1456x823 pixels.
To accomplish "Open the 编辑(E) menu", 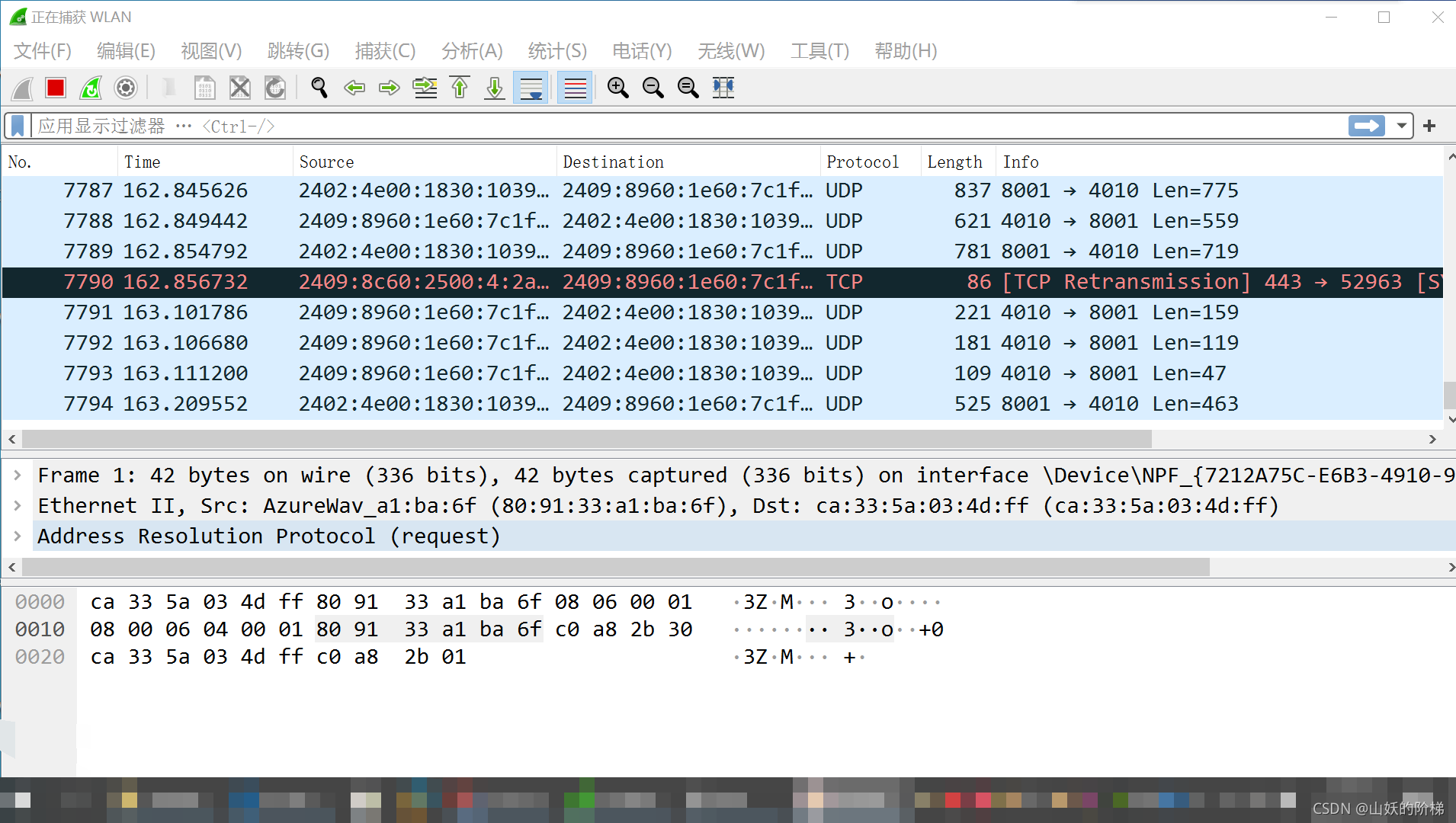I will tap(127, 51).
